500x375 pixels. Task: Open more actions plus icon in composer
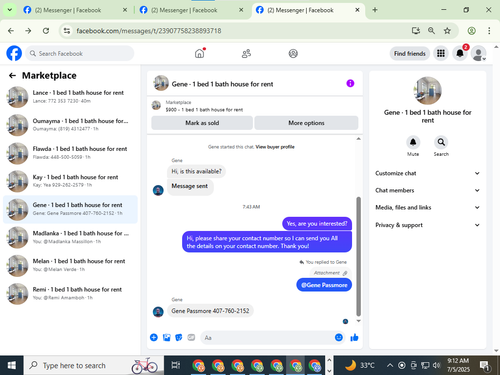pos(154,338)
